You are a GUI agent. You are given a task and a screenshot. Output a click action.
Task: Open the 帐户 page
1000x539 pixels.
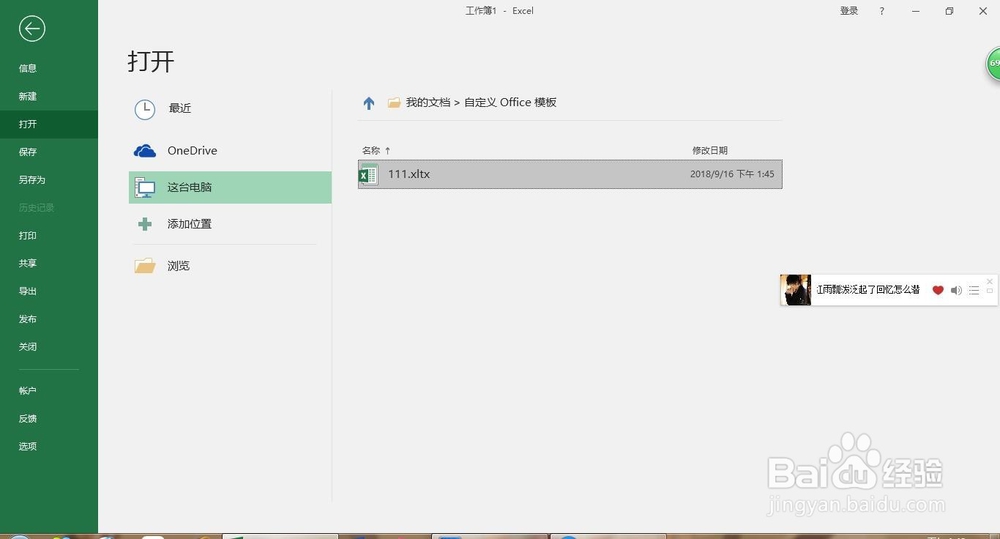(27, 390)
